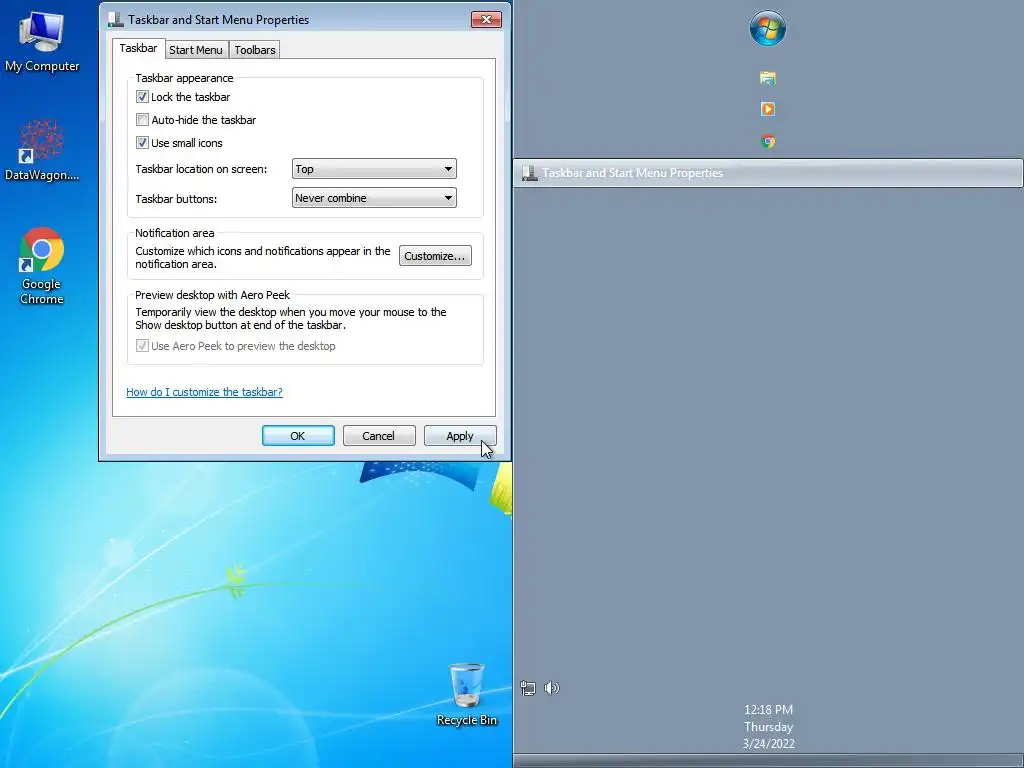Select the Recycle Bin icon
Screen dimensions: 1024x768
click(466, 695)
